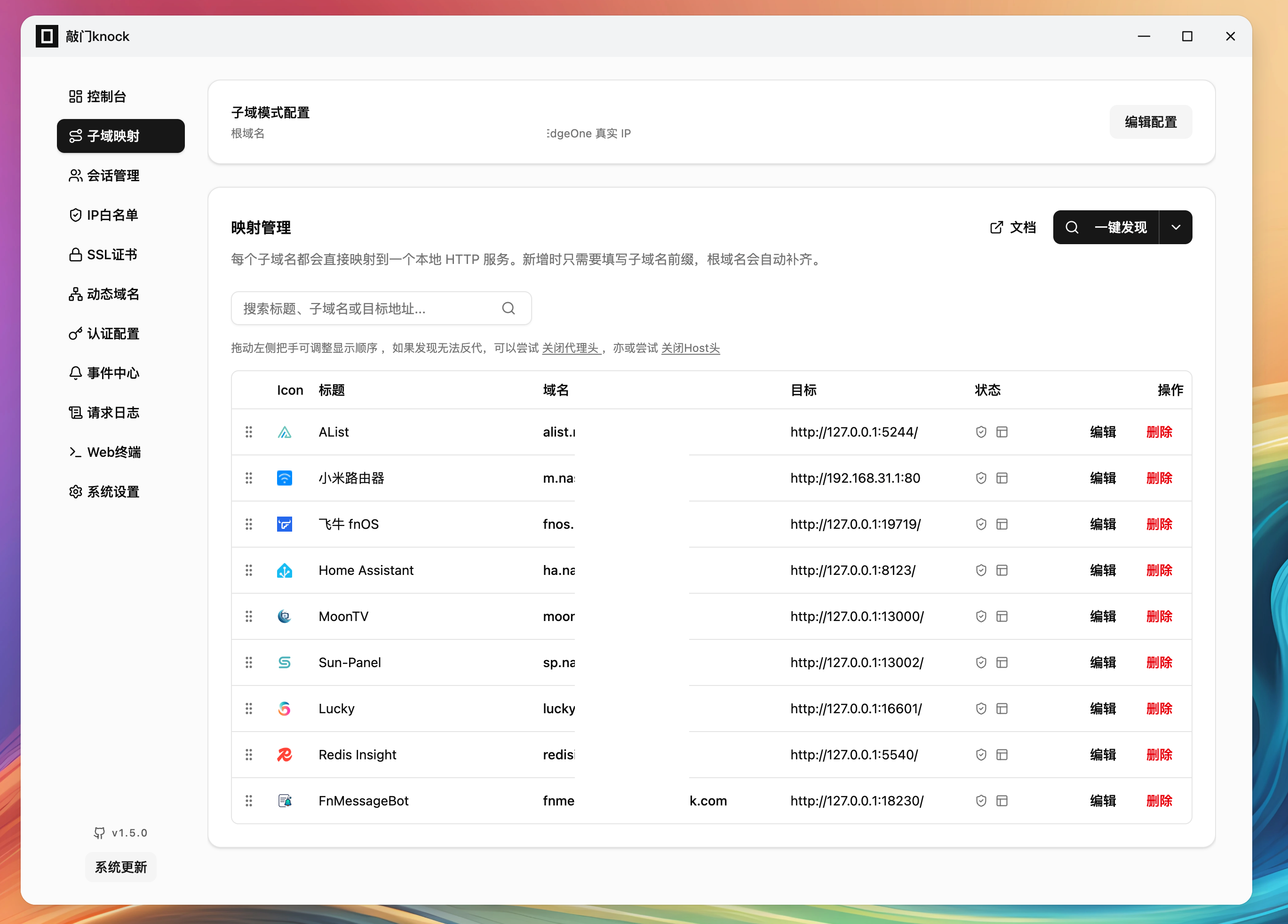Click the Home Assistant service icon

(285, 570)
